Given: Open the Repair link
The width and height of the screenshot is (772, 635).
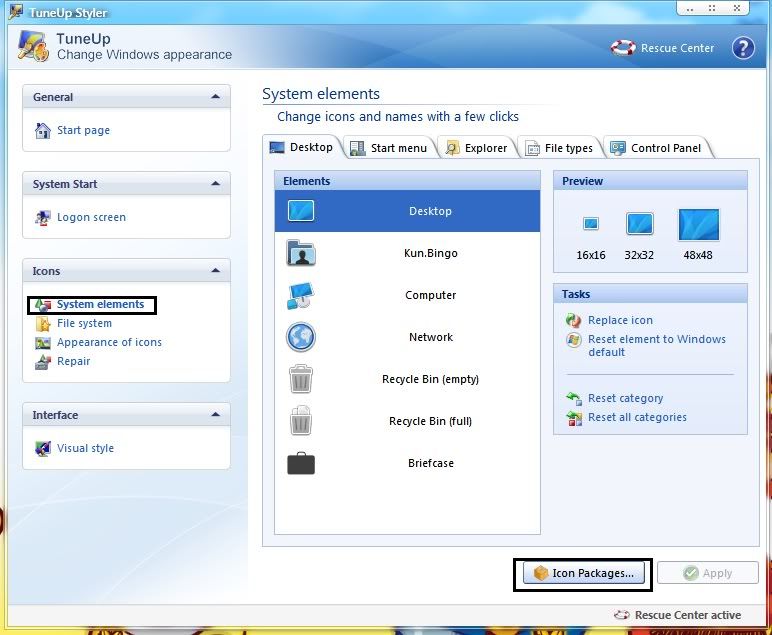Looking at the screenshot, I should tap(73, 362).
